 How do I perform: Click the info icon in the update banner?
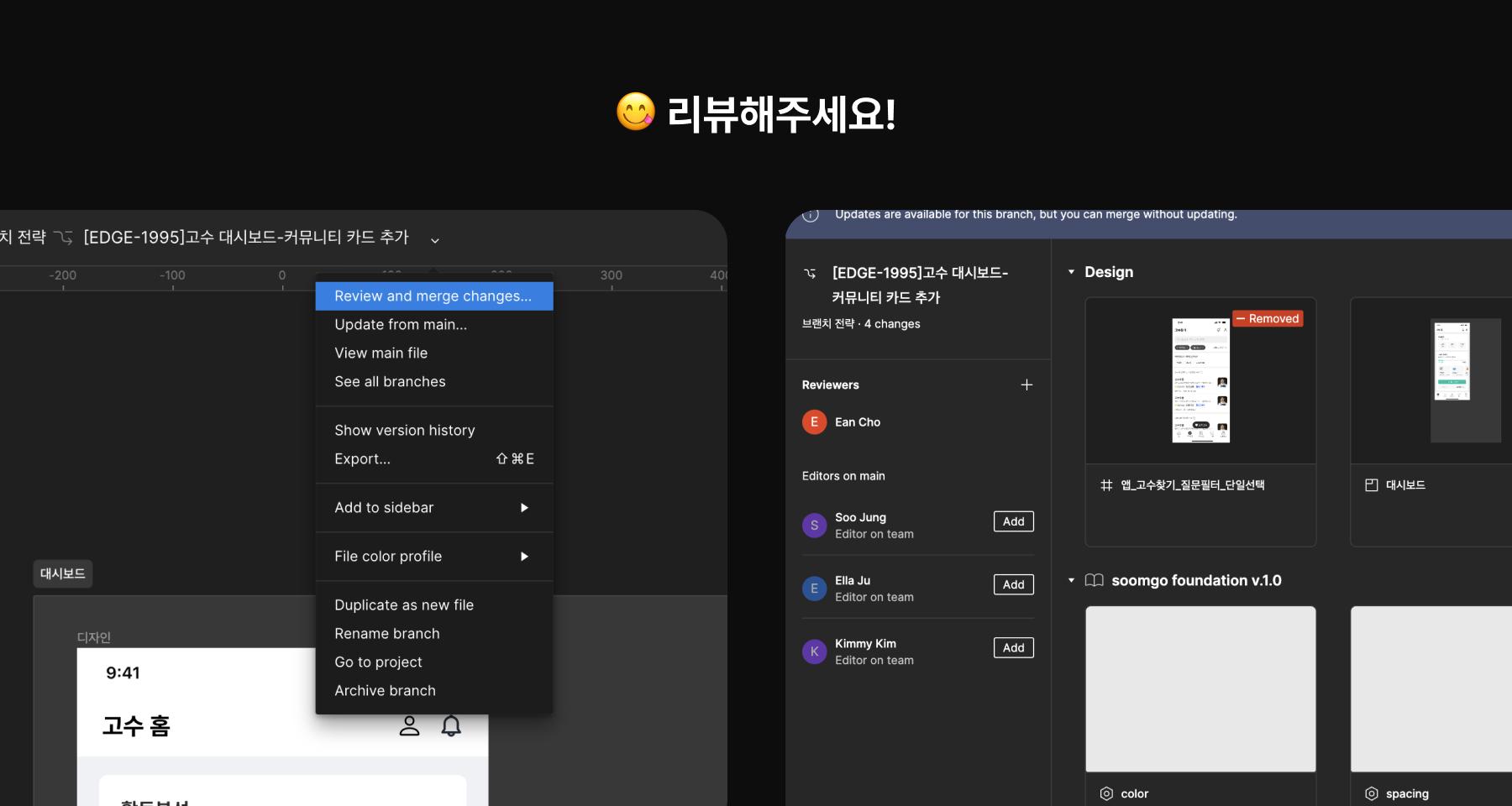coord(811,215)
